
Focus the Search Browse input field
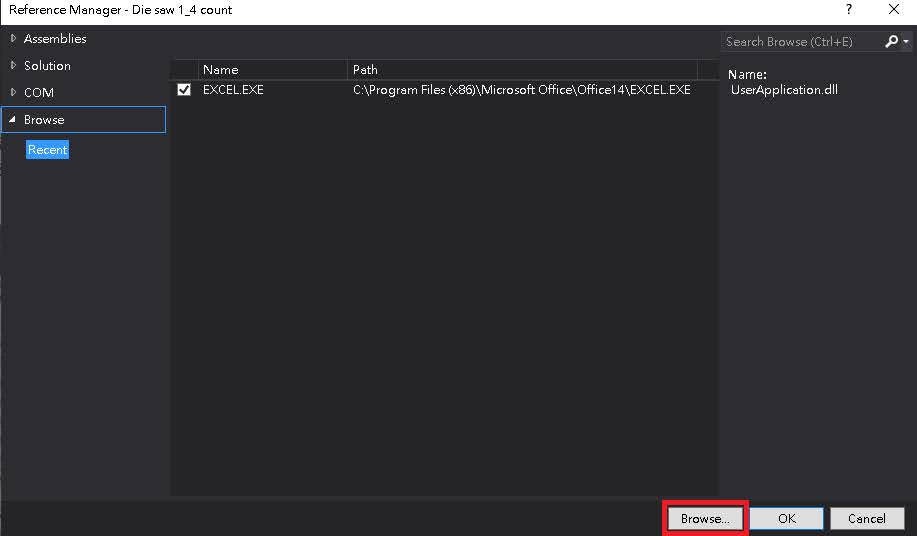pos(801,42)
